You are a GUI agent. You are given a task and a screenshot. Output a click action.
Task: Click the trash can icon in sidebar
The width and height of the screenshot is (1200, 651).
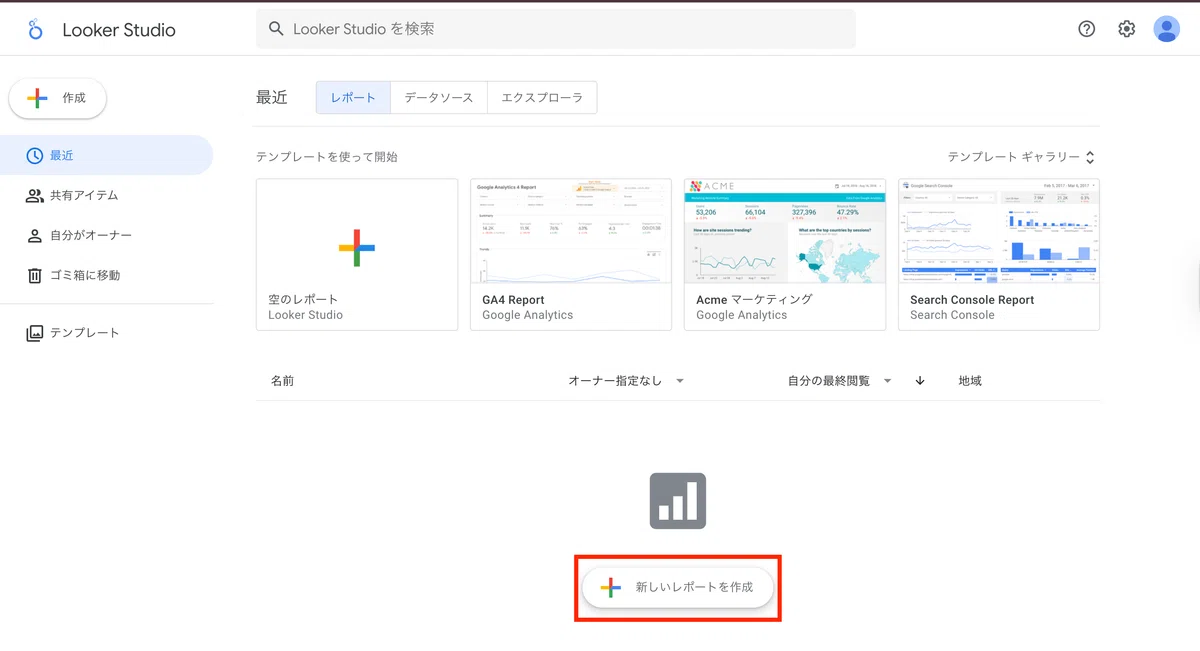(34, 275)
